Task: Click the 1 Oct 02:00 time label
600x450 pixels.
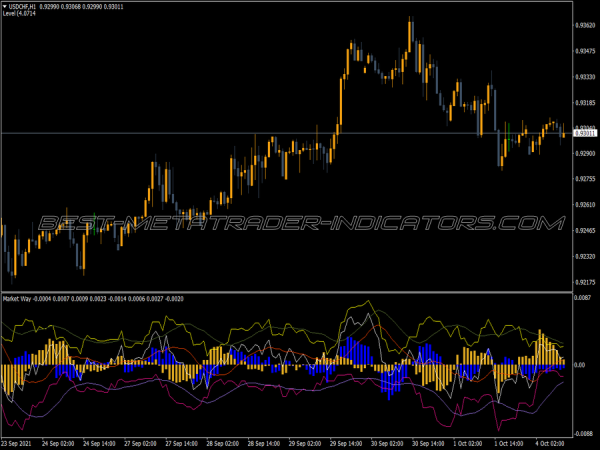Action: point(468,443)
